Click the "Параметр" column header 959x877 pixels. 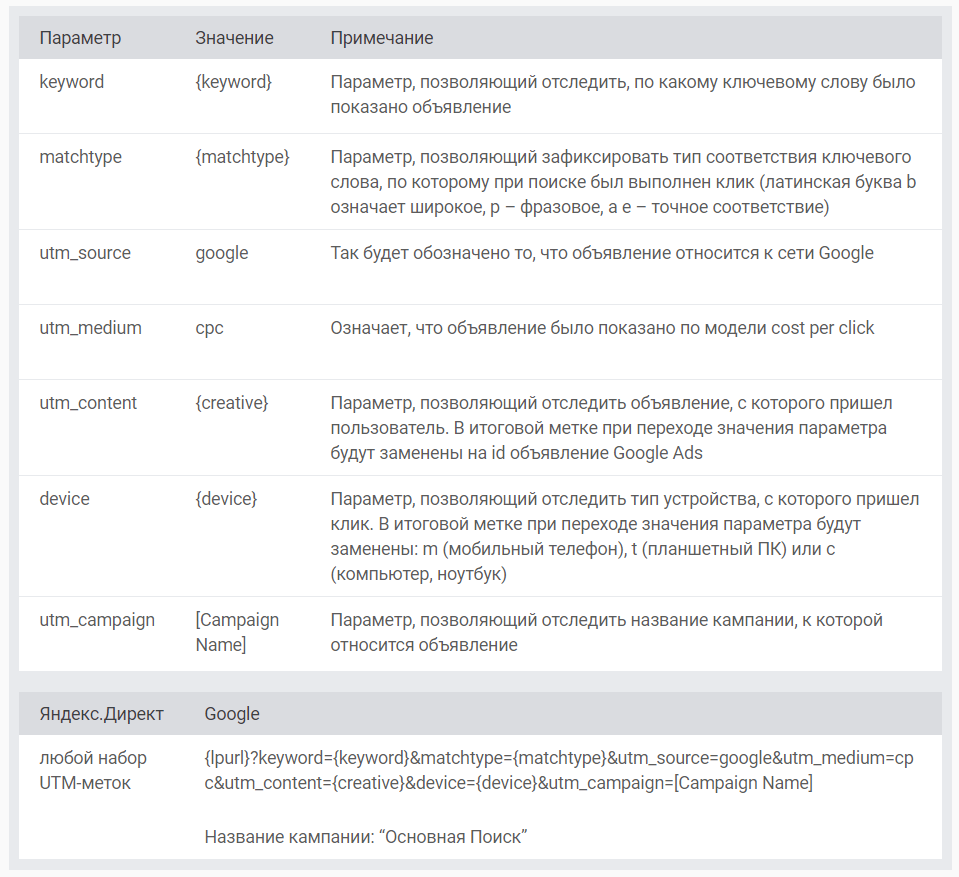pyautogui.click(x=80, y=38)
